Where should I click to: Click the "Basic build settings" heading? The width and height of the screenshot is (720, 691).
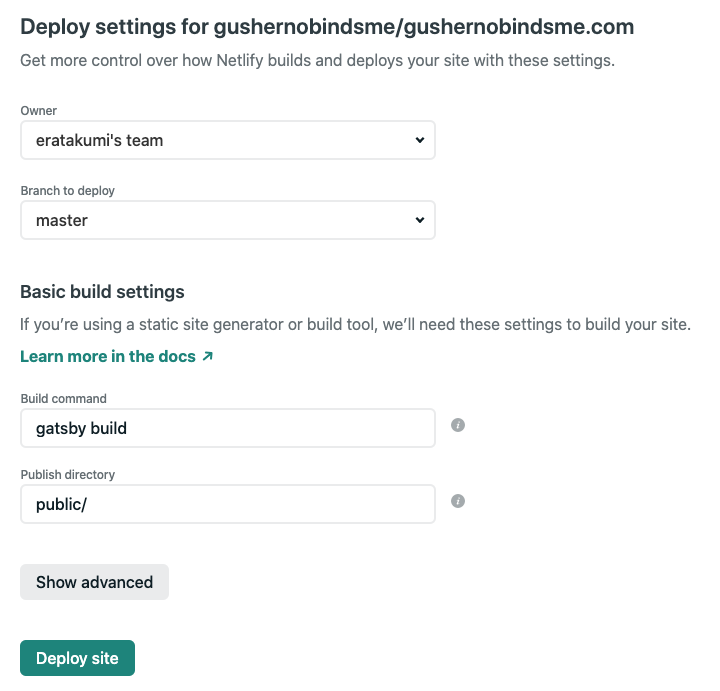(x=102, y=292)
